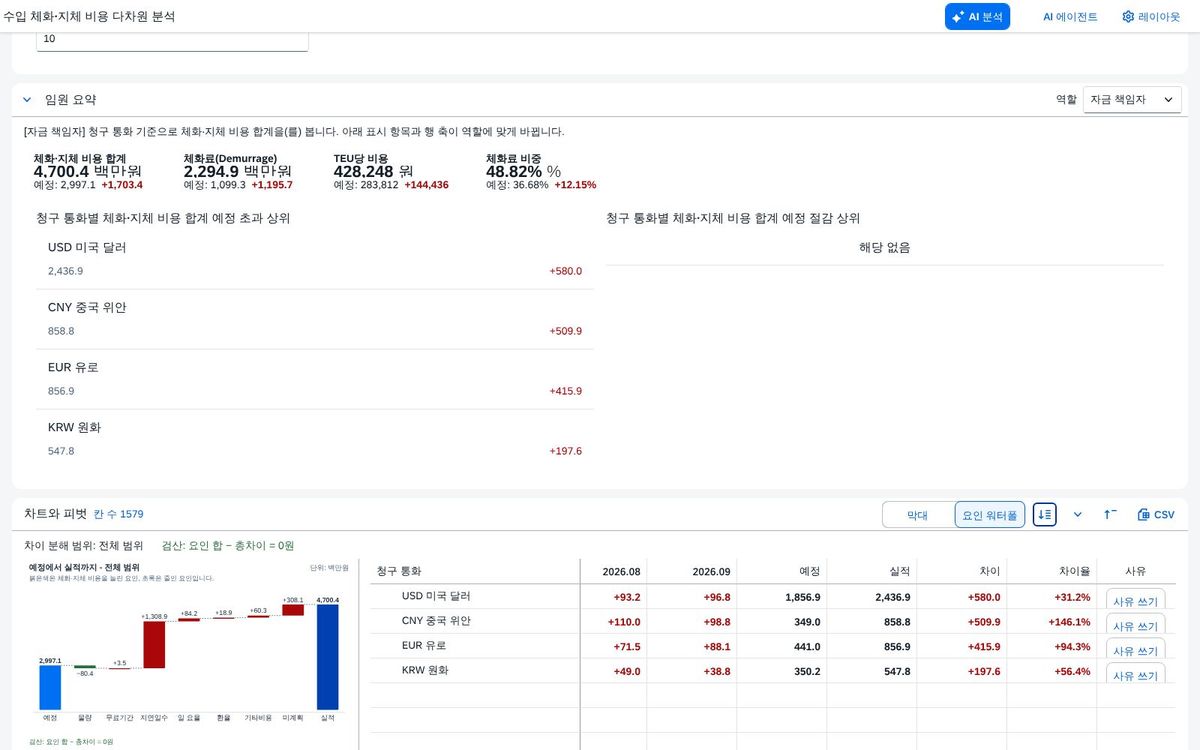Click the 체화·지체 비용 합계 KPI value 4,700.4
This screenshot has width=1200, height=750.
[x=61, y=171]
